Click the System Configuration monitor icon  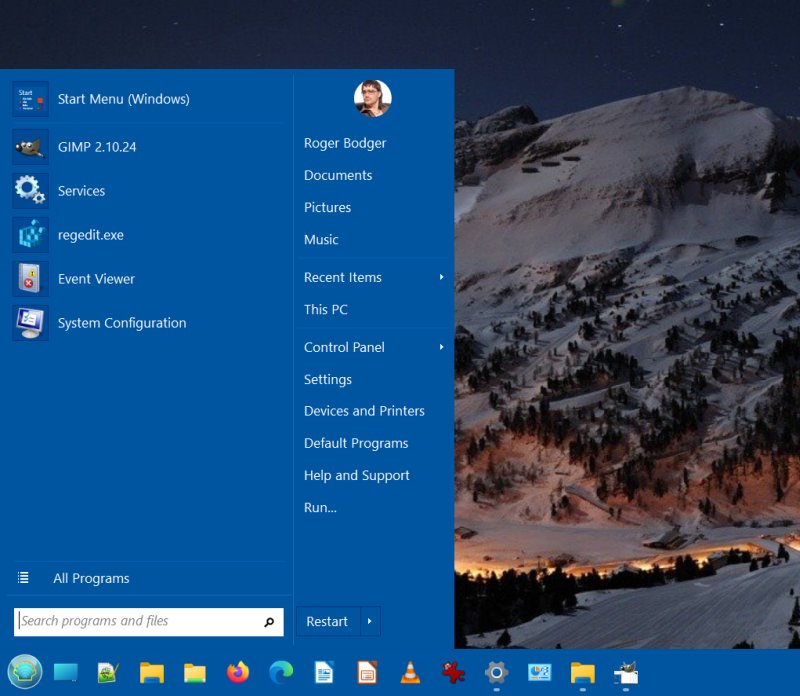pyautogui.click(x=30, y=323)
